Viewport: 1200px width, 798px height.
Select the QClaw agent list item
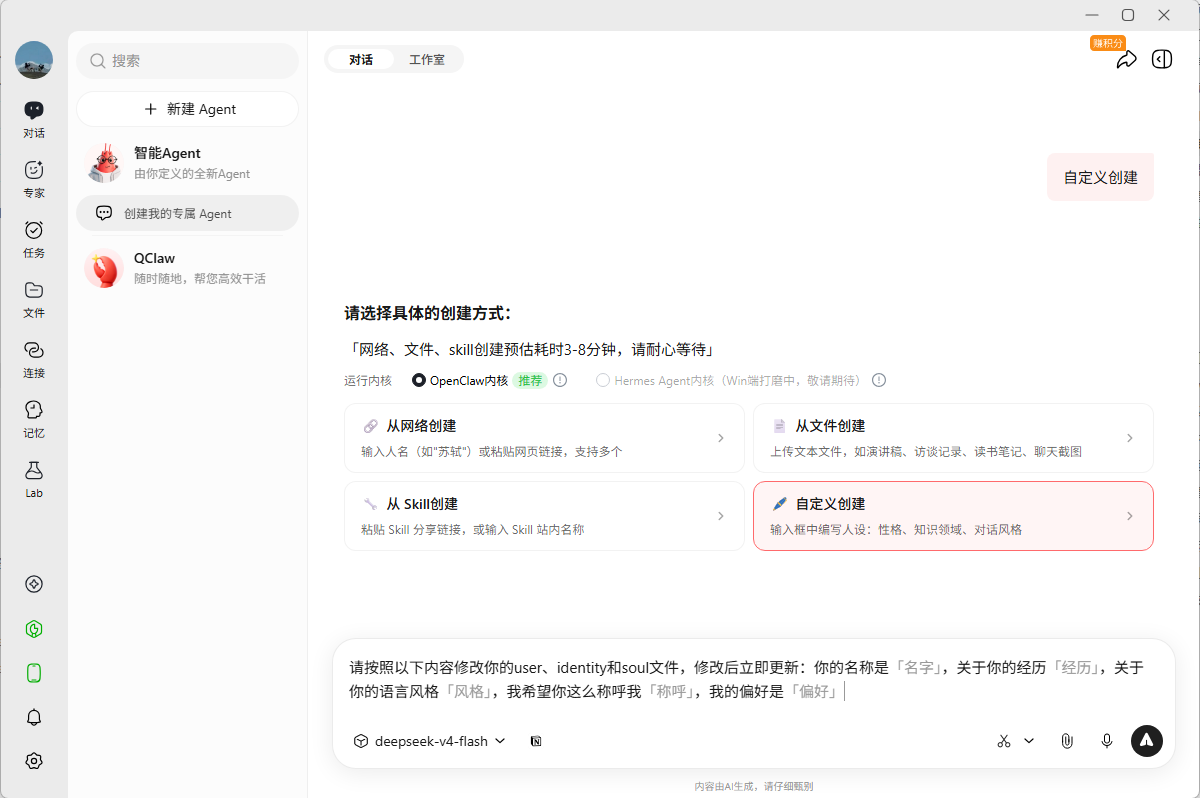click(188, 268)
